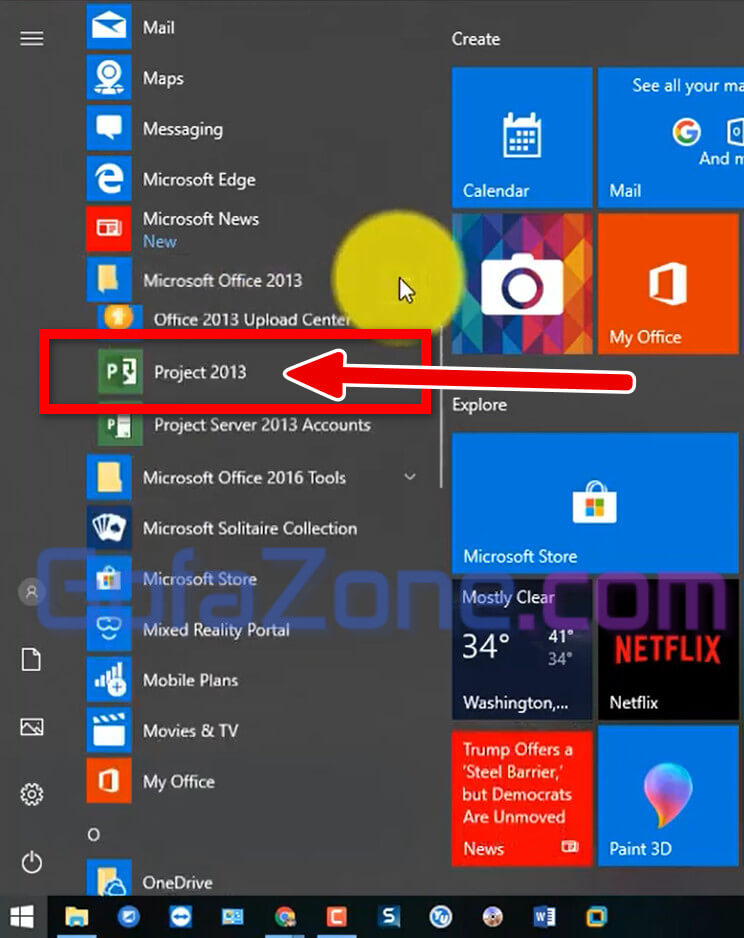Open the weather tile for Washington
This screenshot has width=744, height=938.
pyautogui.click(x=521, y=649)
